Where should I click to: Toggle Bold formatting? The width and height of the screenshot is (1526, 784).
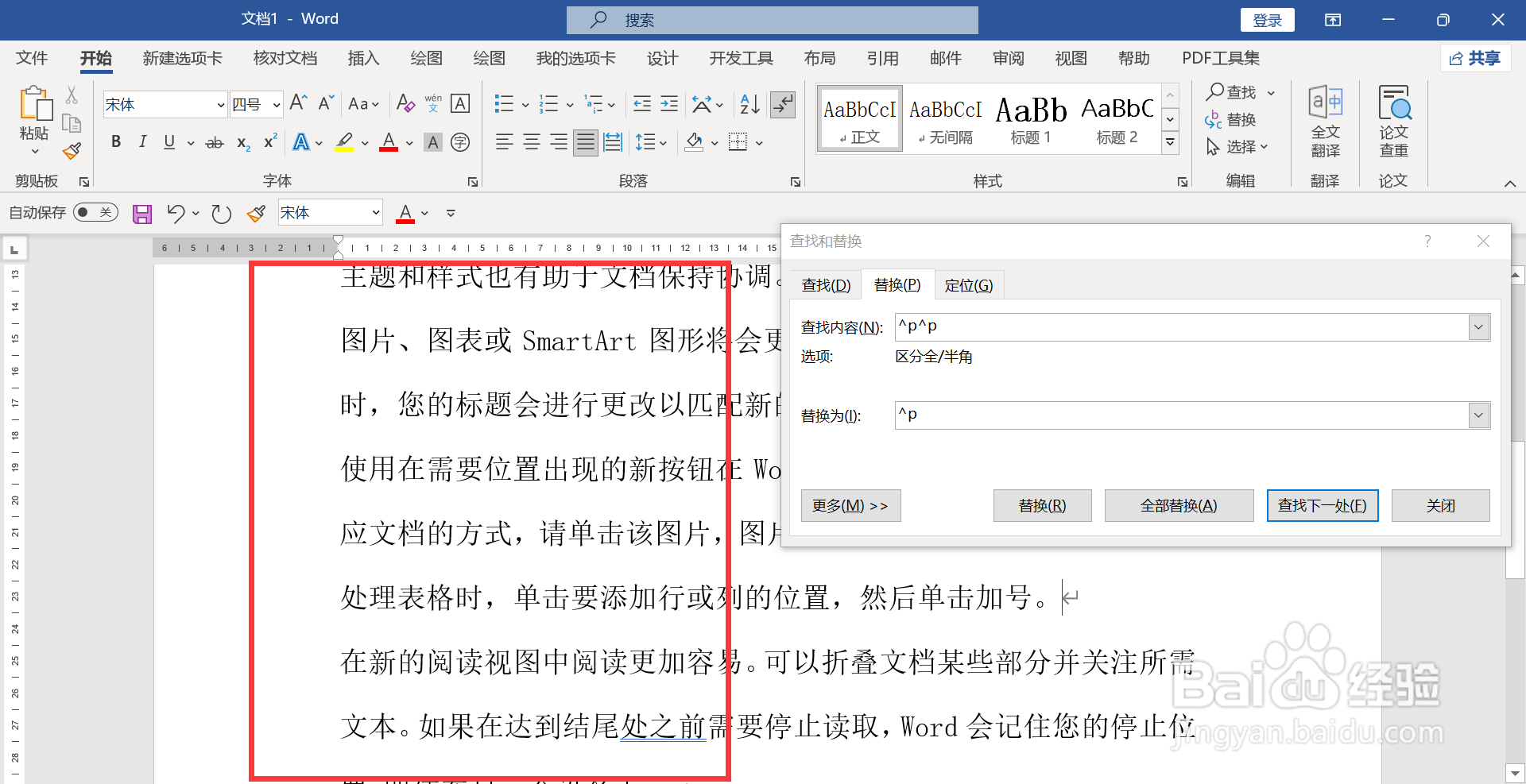116,142
